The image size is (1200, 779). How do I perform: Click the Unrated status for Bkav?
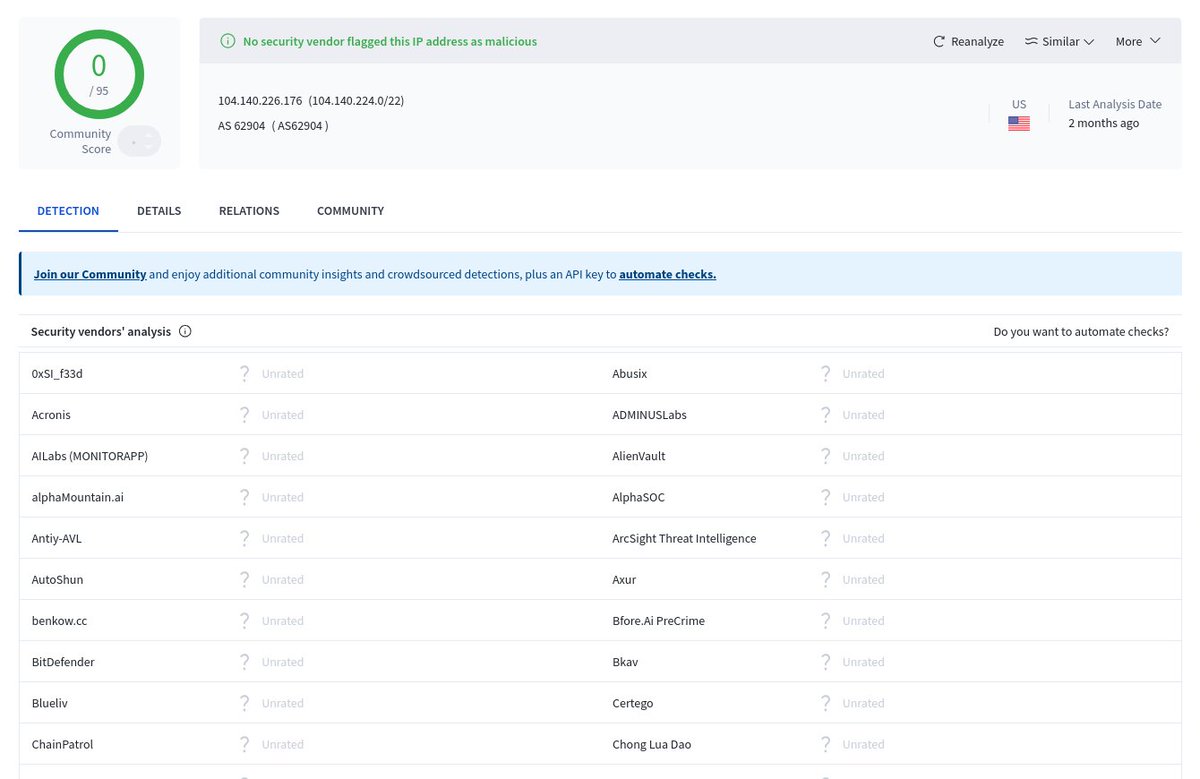863,662
